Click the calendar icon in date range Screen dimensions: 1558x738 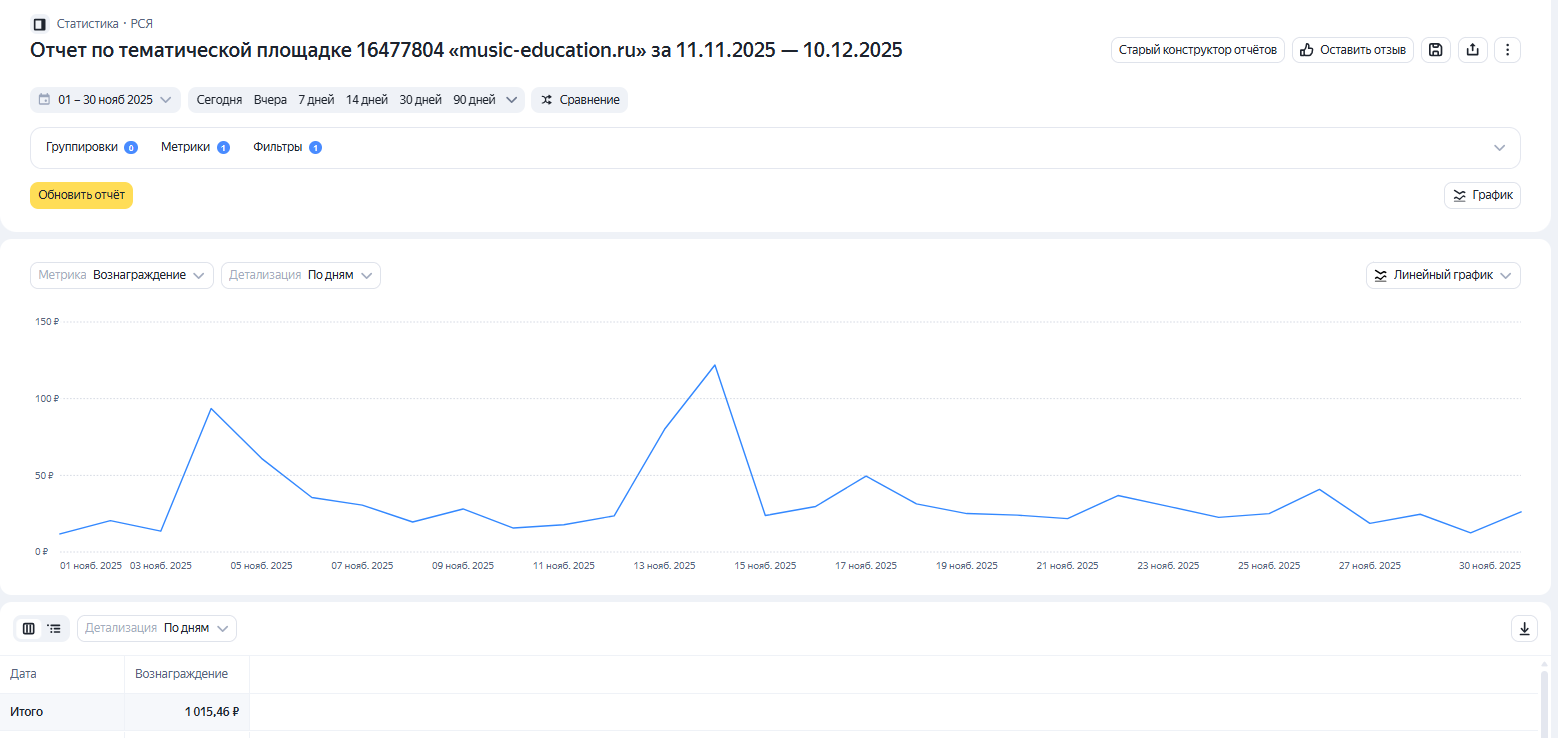(x=44, y=100)
